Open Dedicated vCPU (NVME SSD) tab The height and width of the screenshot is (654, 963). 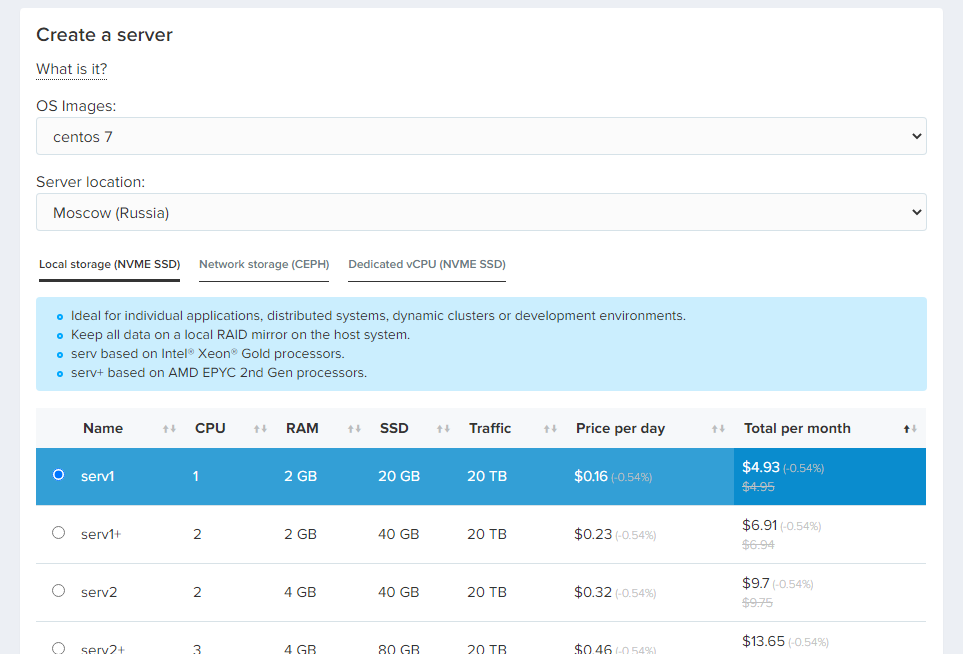[427, 265]
